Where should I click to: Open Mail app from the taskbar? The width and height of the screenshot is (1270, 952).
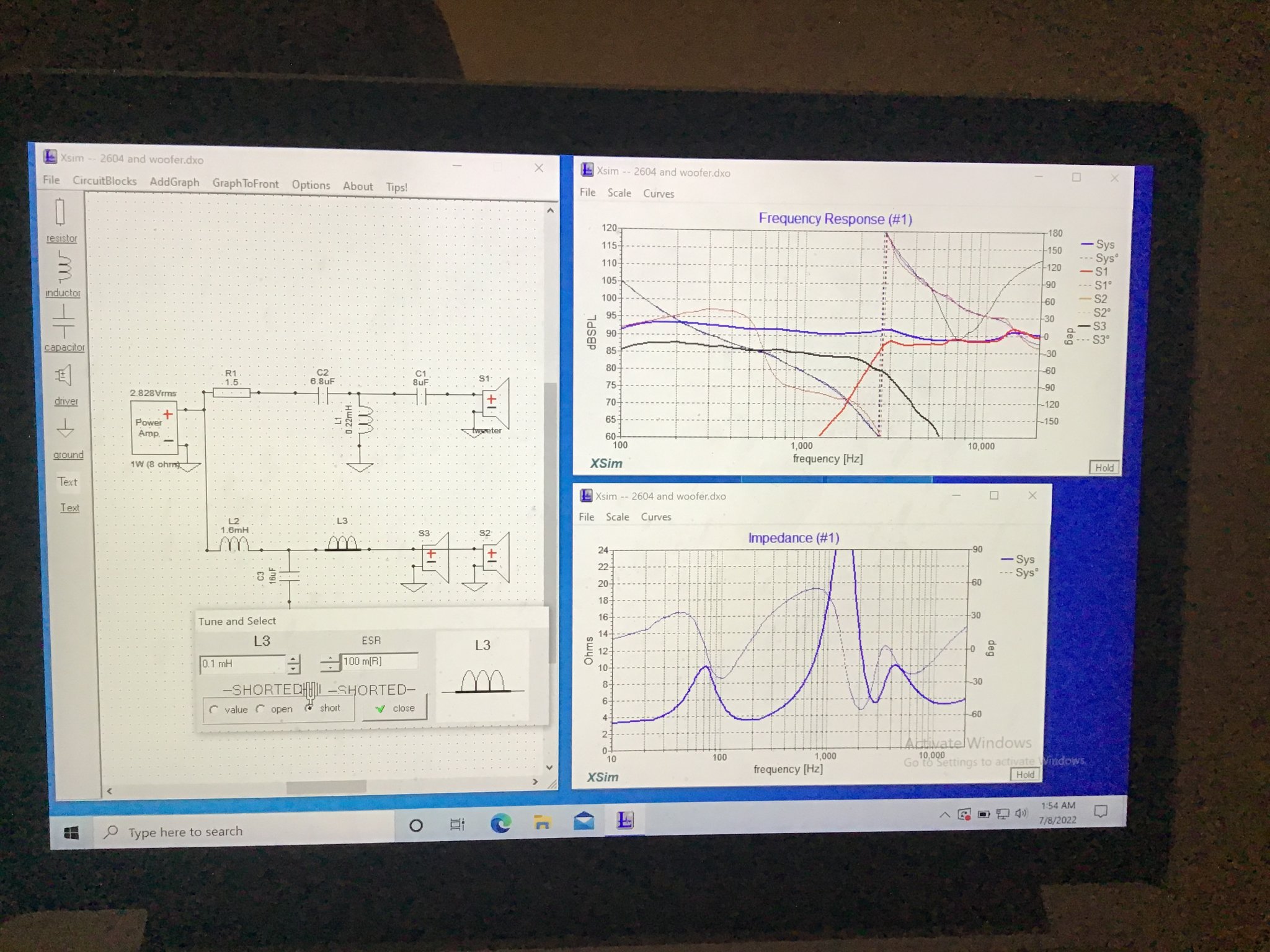coord(584,821)
